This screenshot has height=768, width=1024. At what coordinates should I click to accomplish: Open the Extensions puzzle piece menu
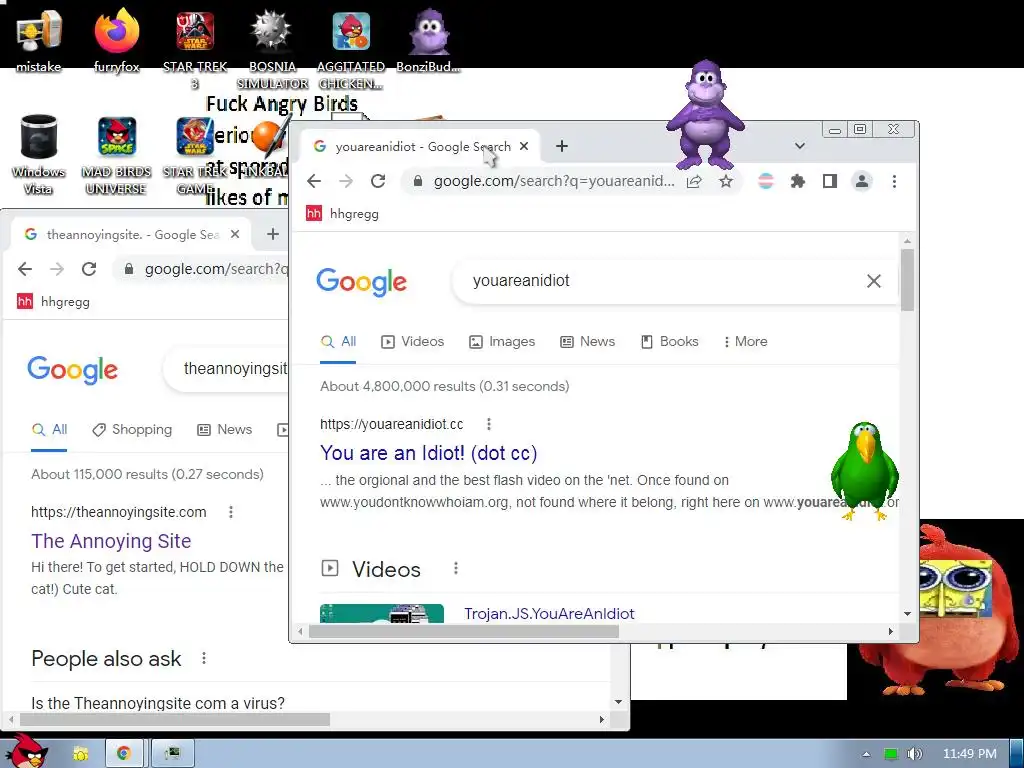point(797,181)
